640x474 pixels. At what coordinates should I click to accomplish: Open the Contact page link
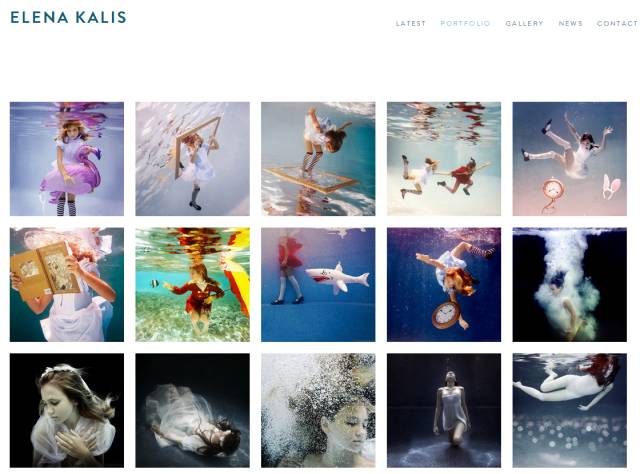618,24
